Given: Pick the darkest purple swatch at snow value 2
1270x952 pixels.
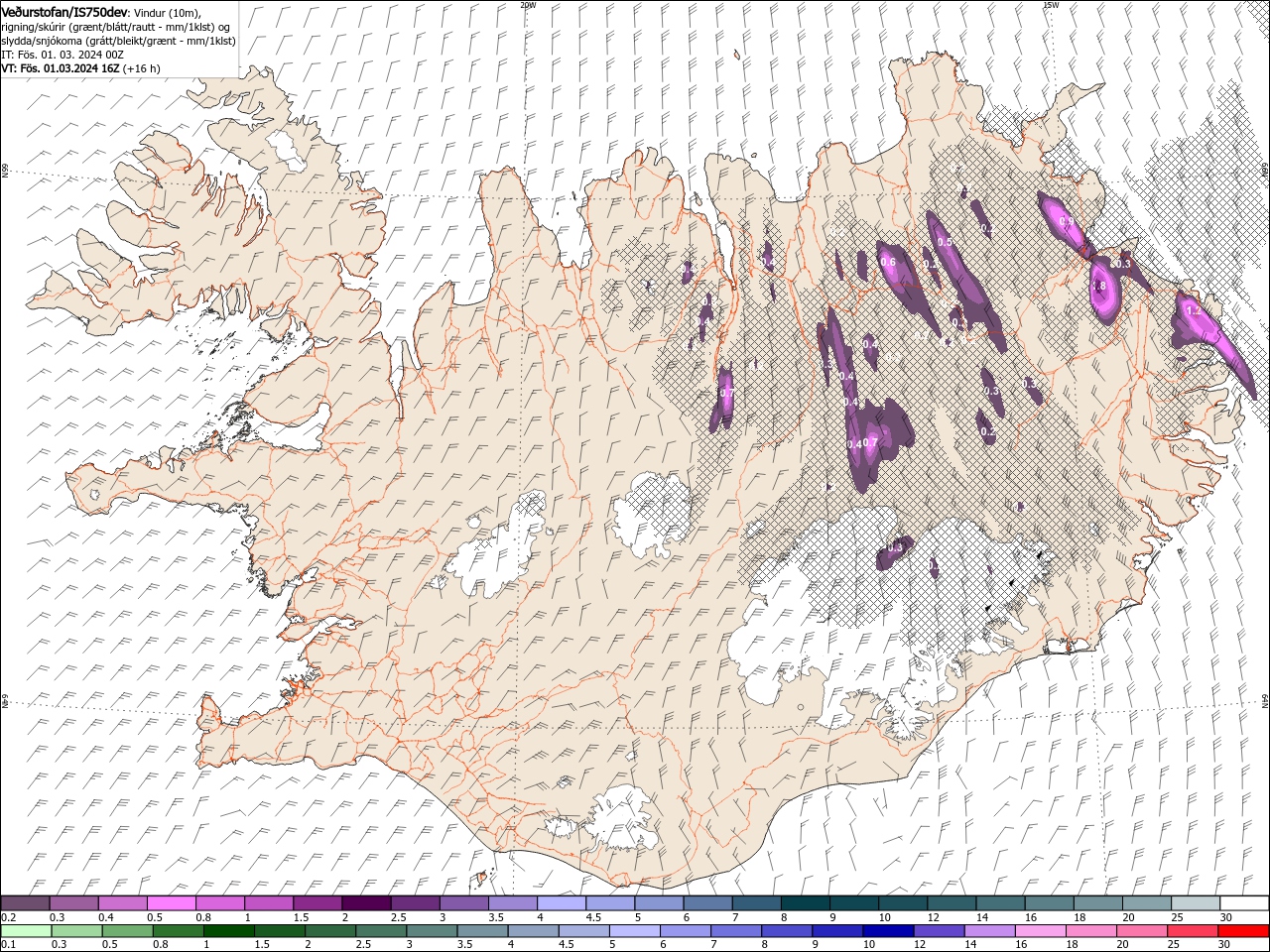Looking at the screenshot, I should pos(366,903).
